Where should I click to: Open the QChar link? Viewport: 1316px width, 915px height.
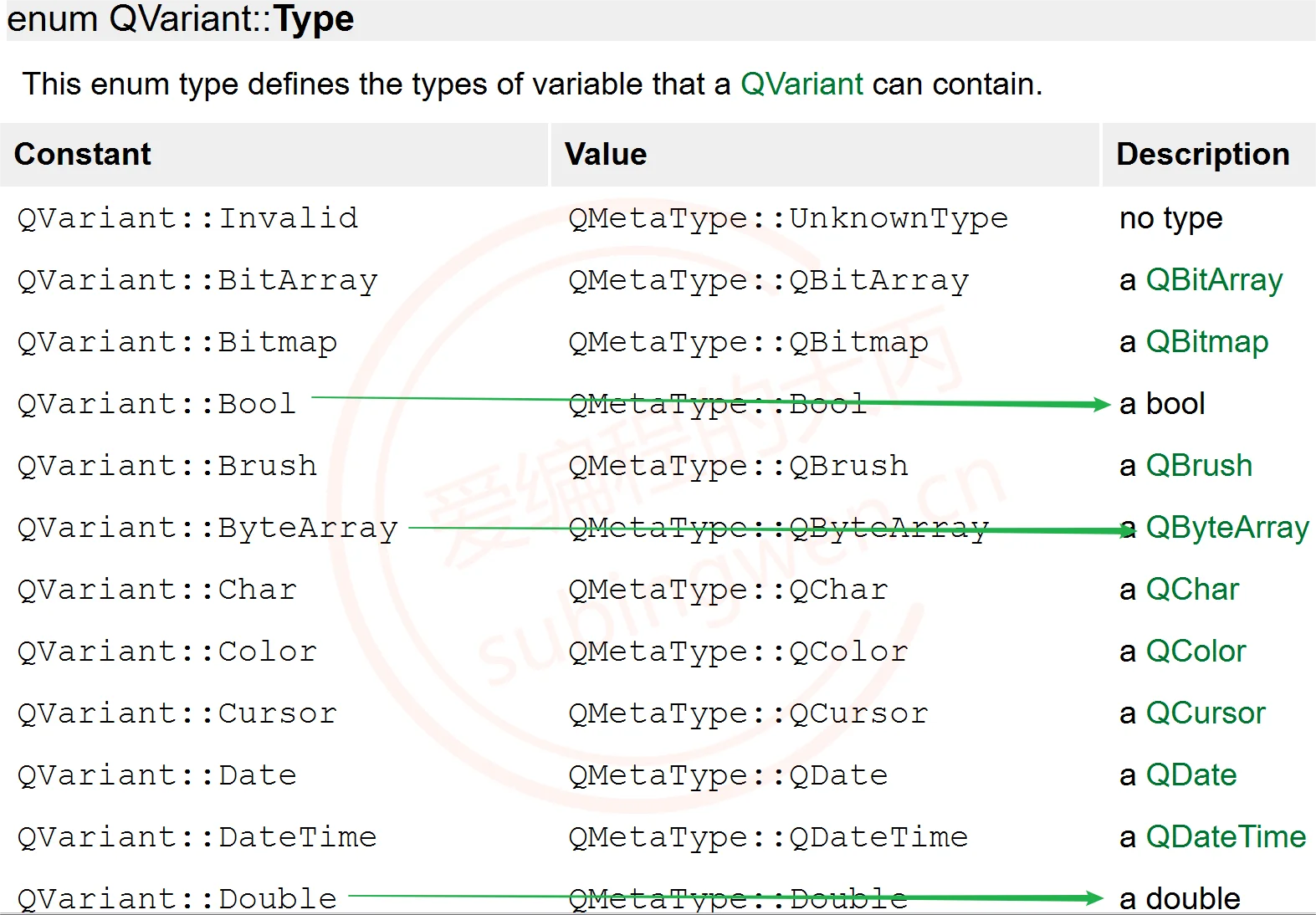tap(1192, 590)
